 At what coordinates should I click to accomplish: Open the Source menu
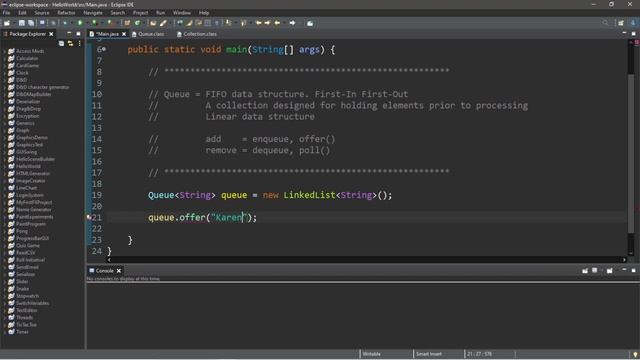coord(42,13)
